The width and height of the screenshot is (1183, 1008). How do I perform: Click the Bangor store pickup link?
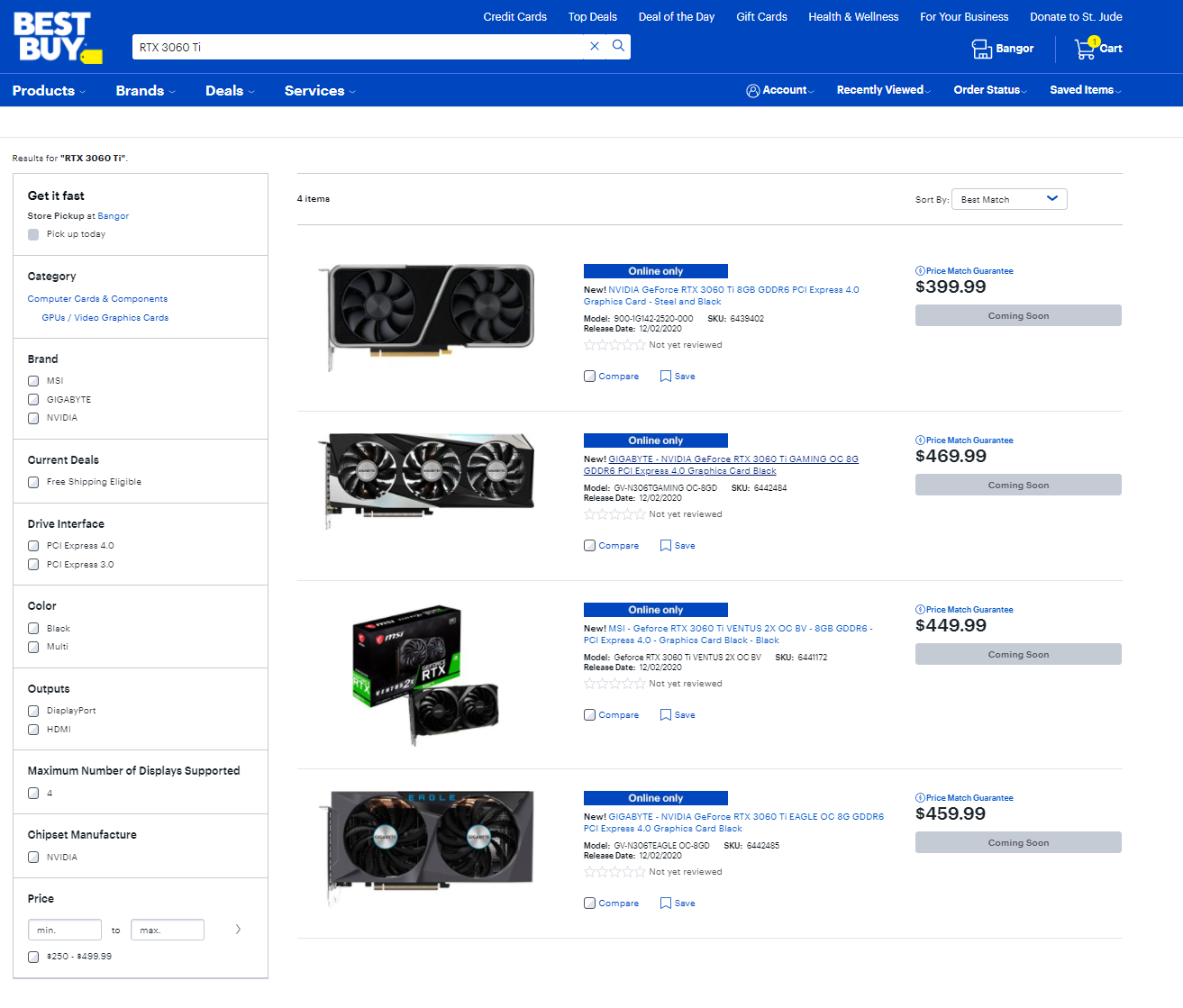click(114, 216)
